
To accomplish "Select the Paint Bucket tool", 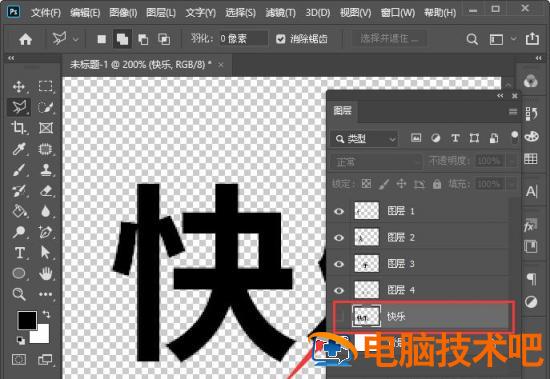I will pos(19,211).
